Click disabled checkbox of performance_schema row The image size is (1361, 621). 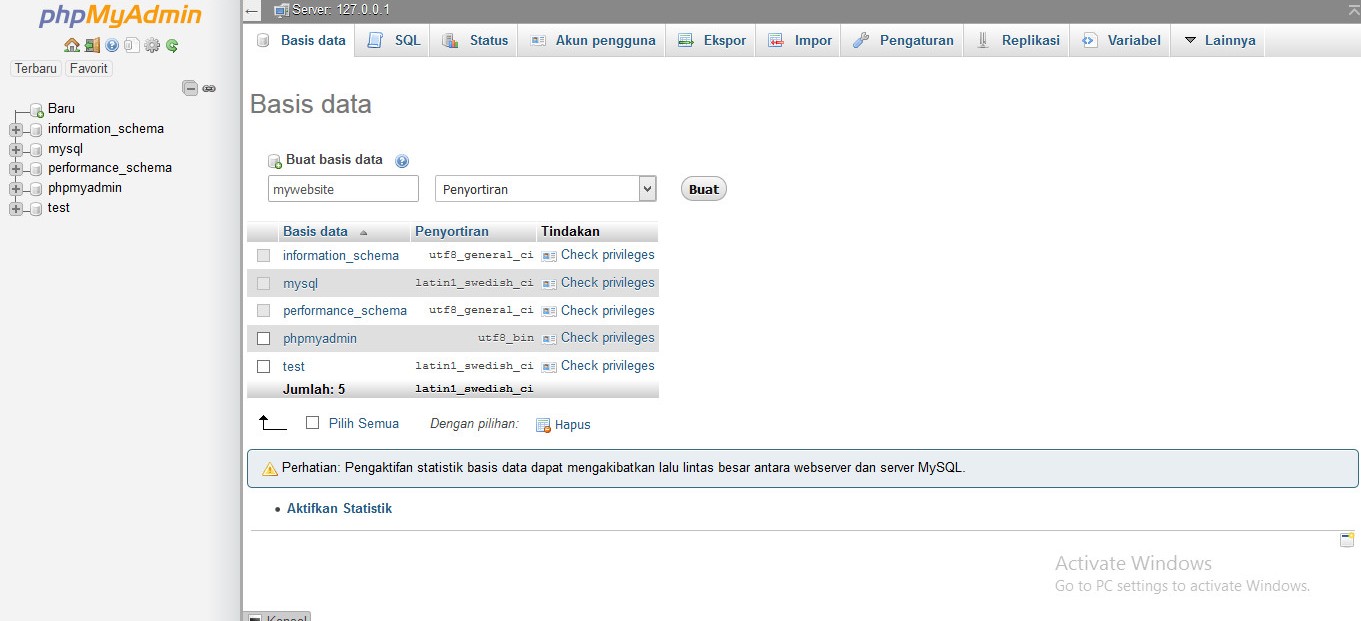(x=264, y=311)
